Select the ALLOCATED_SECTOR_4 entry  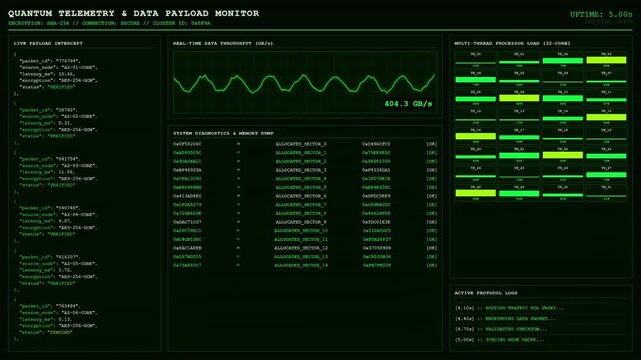[x=301, y=179]
